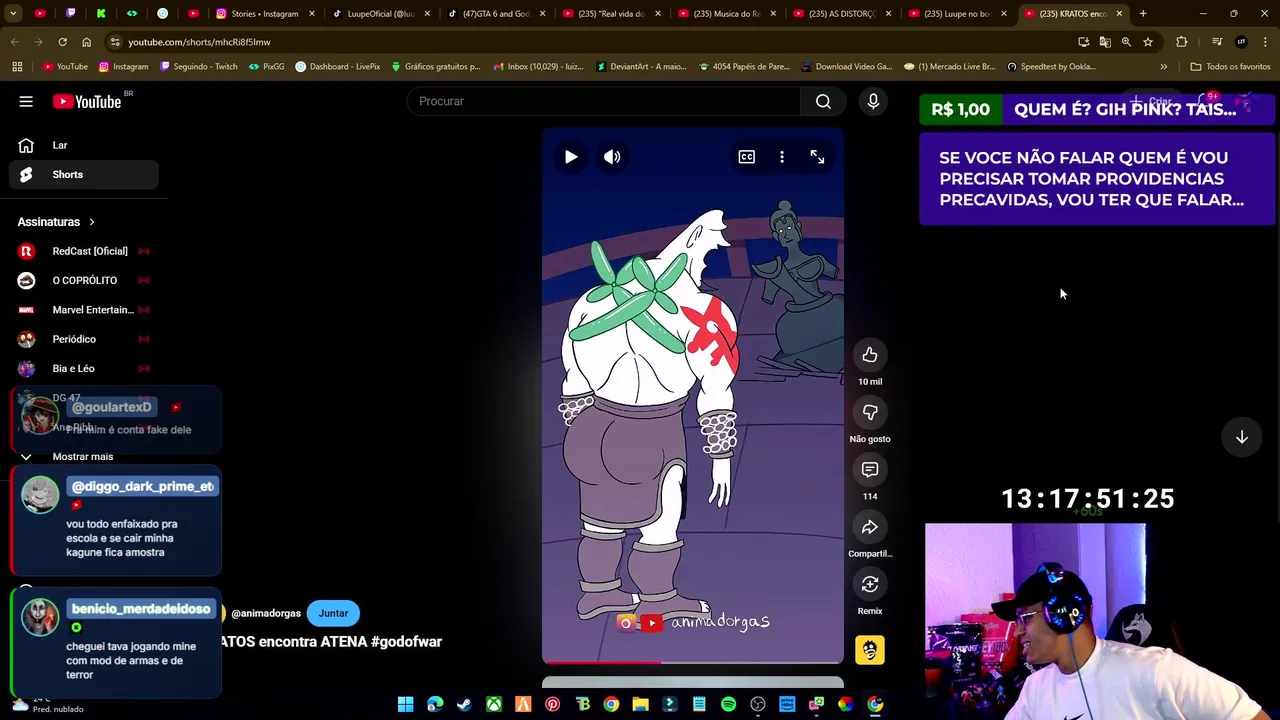The height and width of the screenshot is (720, 1280).
Task: Share the Short (Compartilhar)
Action: pos(870,527)
